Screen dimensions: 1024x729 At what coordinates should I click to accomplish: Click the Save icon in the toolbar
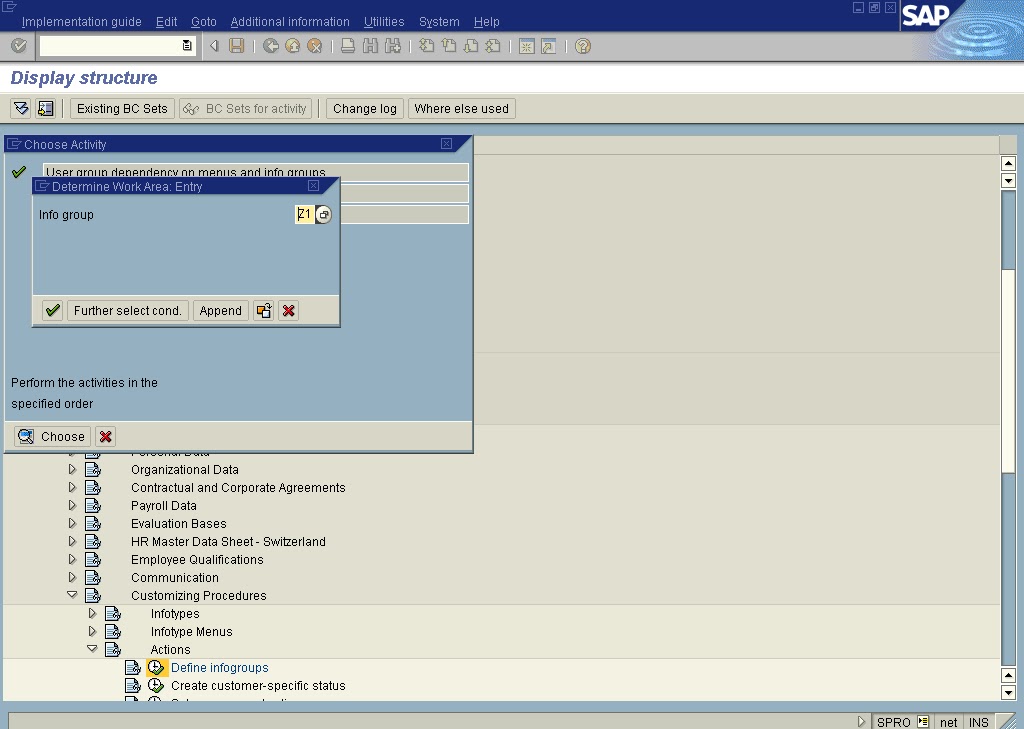pyautogui.click(x=238, y=46)
